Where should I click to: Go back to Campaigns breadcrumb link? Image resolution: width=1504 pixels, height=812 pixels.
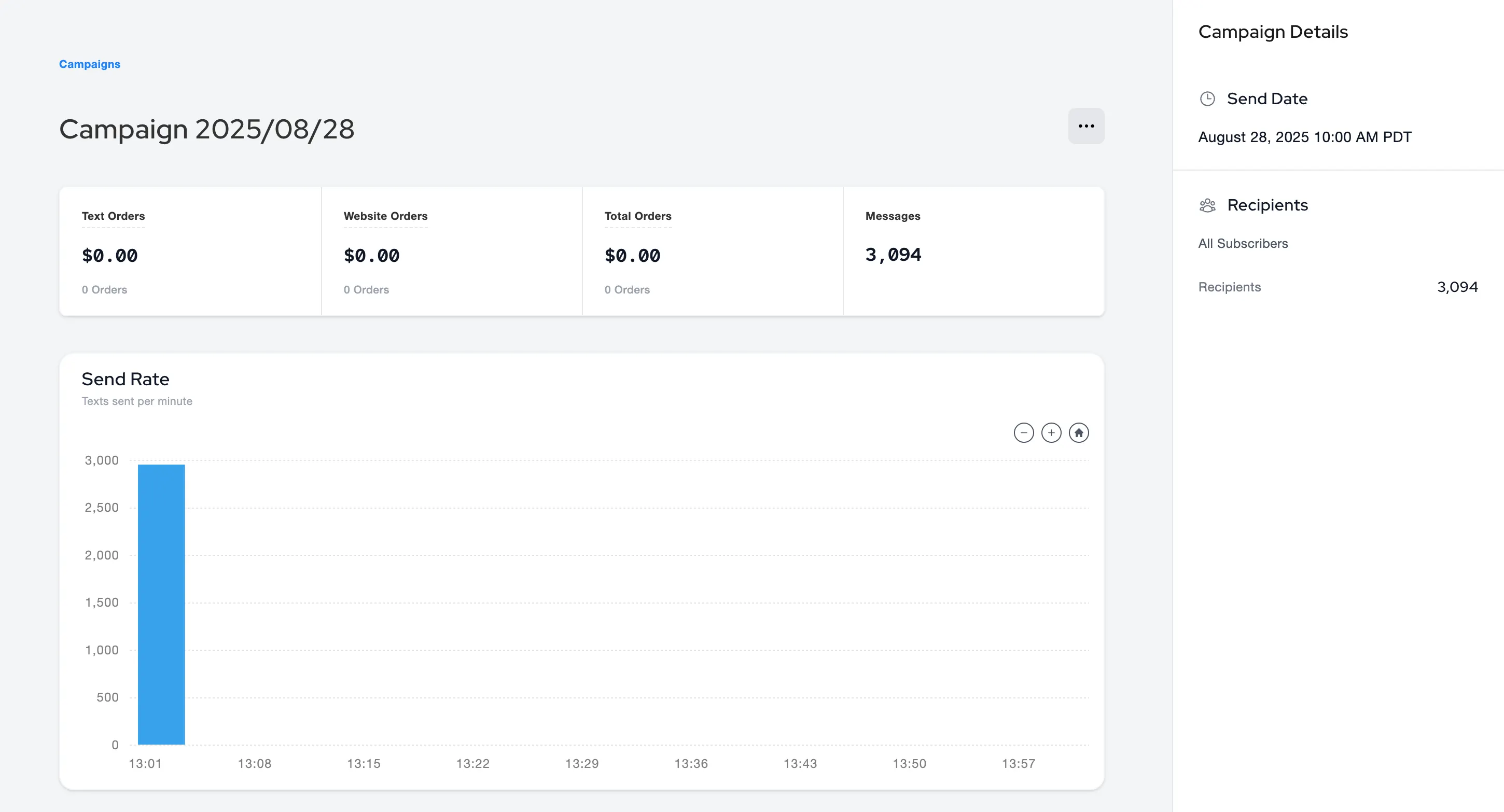[x=89, y=64]
